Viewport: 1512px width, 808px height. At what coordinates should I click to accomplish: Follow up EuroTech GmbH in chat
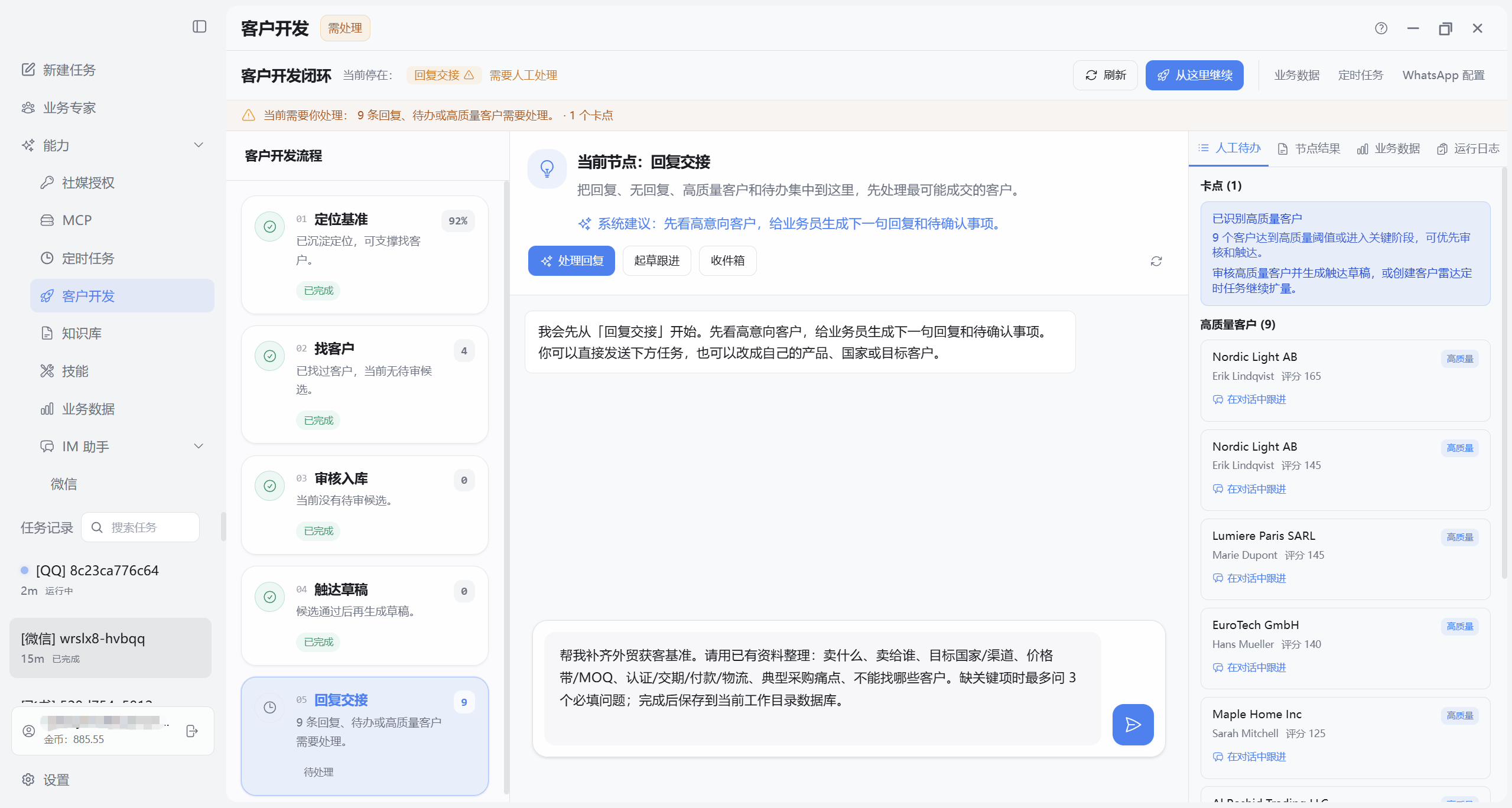click(x=1249, y=667)
